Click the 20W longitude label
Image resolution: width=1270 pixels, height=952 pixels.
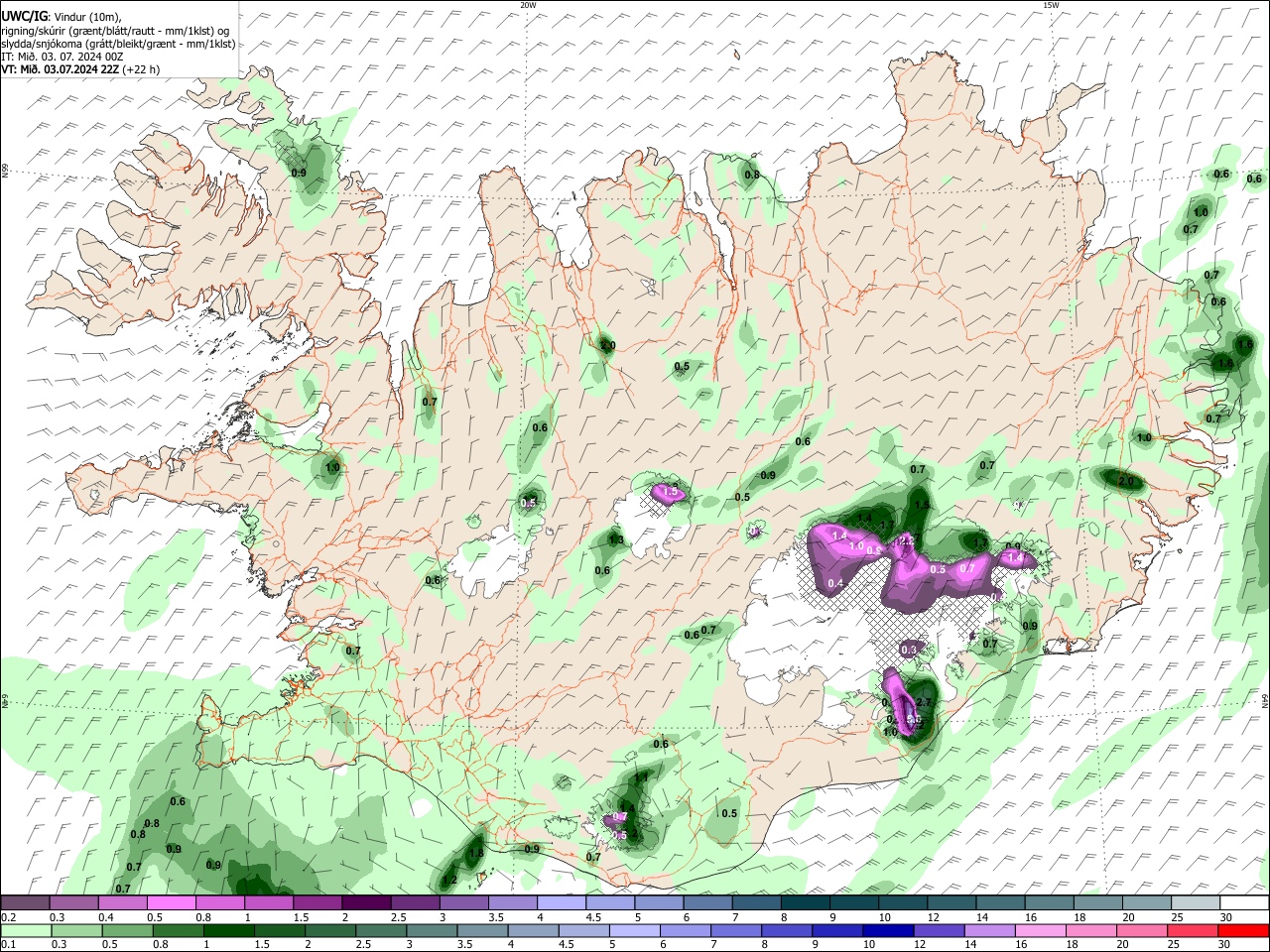pos(528,5)
